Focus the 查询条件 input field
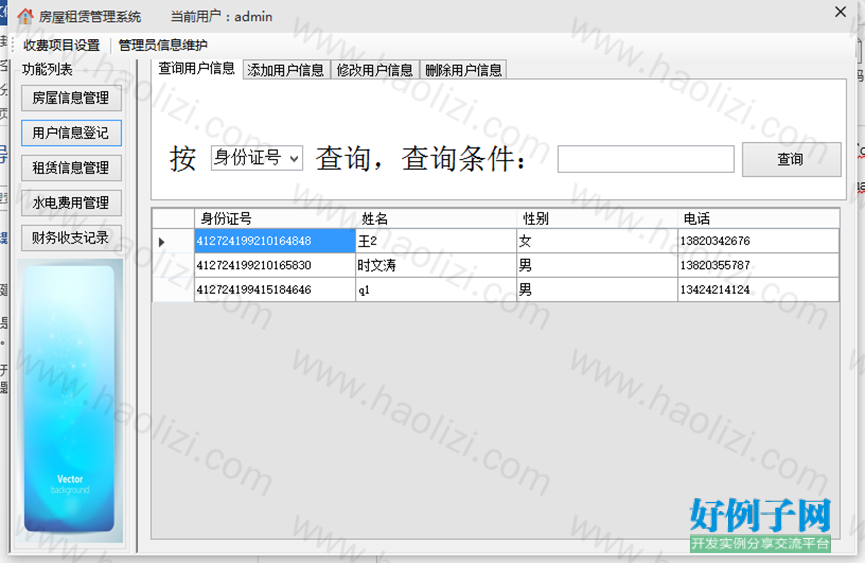865x563 pixels. click(645, 159)
